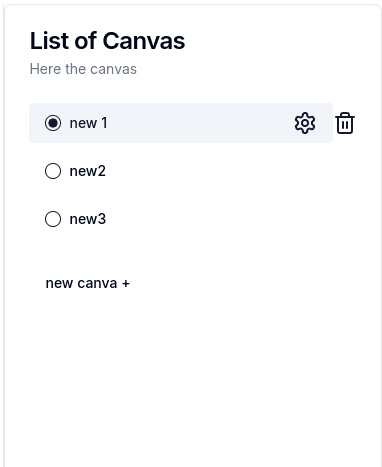Delete new 1 canvas with trash icon
The image size is (382, 467).
coord(345,123)
